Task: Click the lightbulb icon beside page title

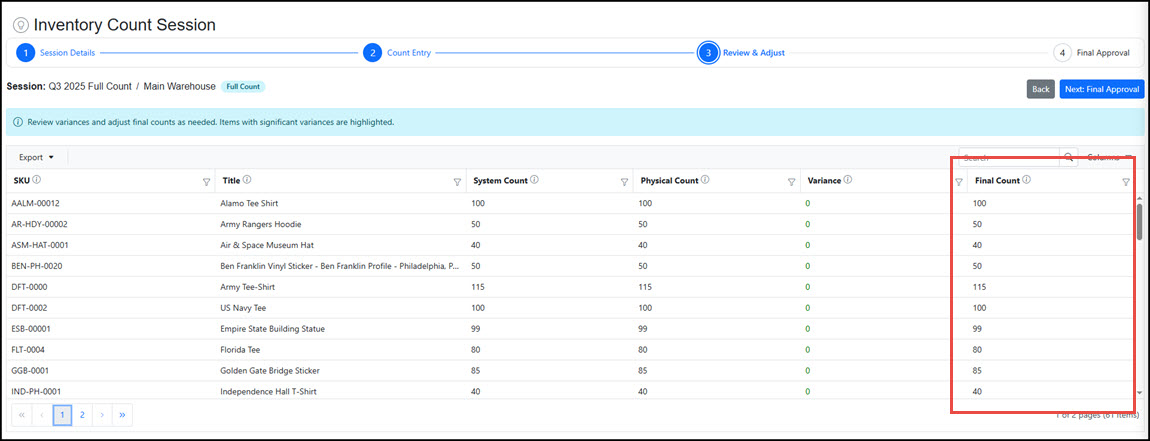Action: pyautogui.click(x=20, y=25)
